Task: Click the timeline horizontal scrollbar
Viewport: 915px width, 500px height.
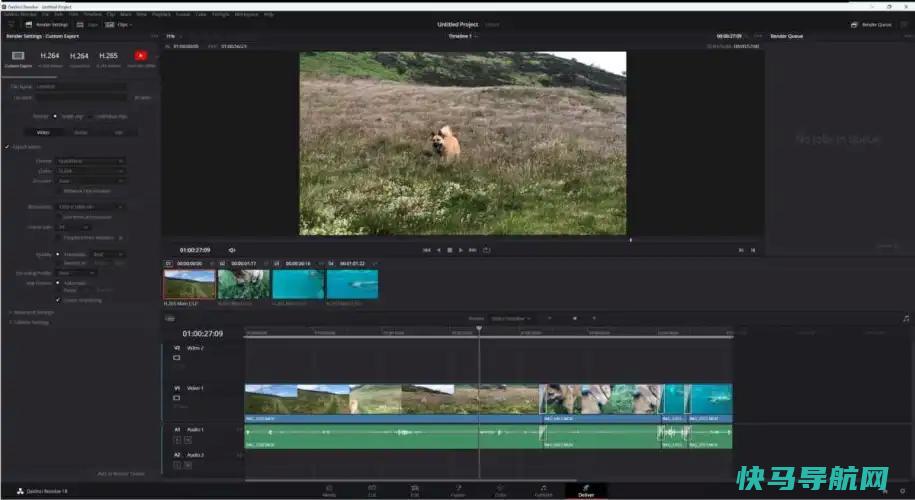Action: tap(411, 481)
